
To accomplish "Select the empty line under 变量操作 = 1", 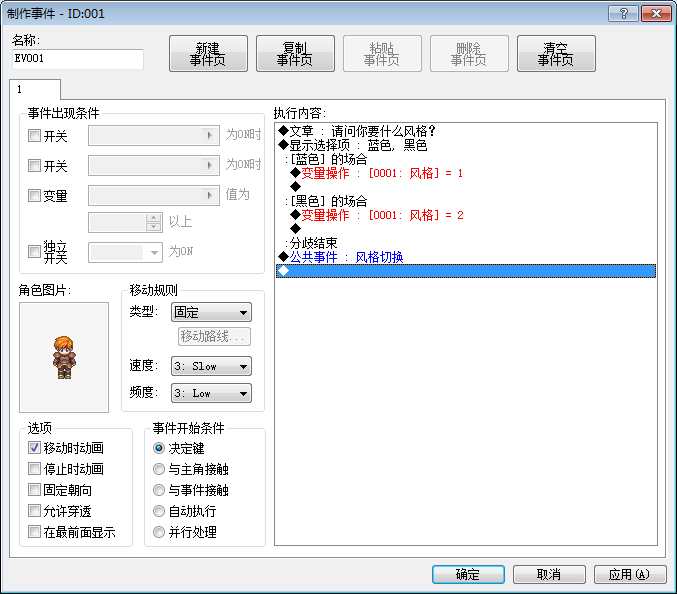I will [x=466, y=187].
